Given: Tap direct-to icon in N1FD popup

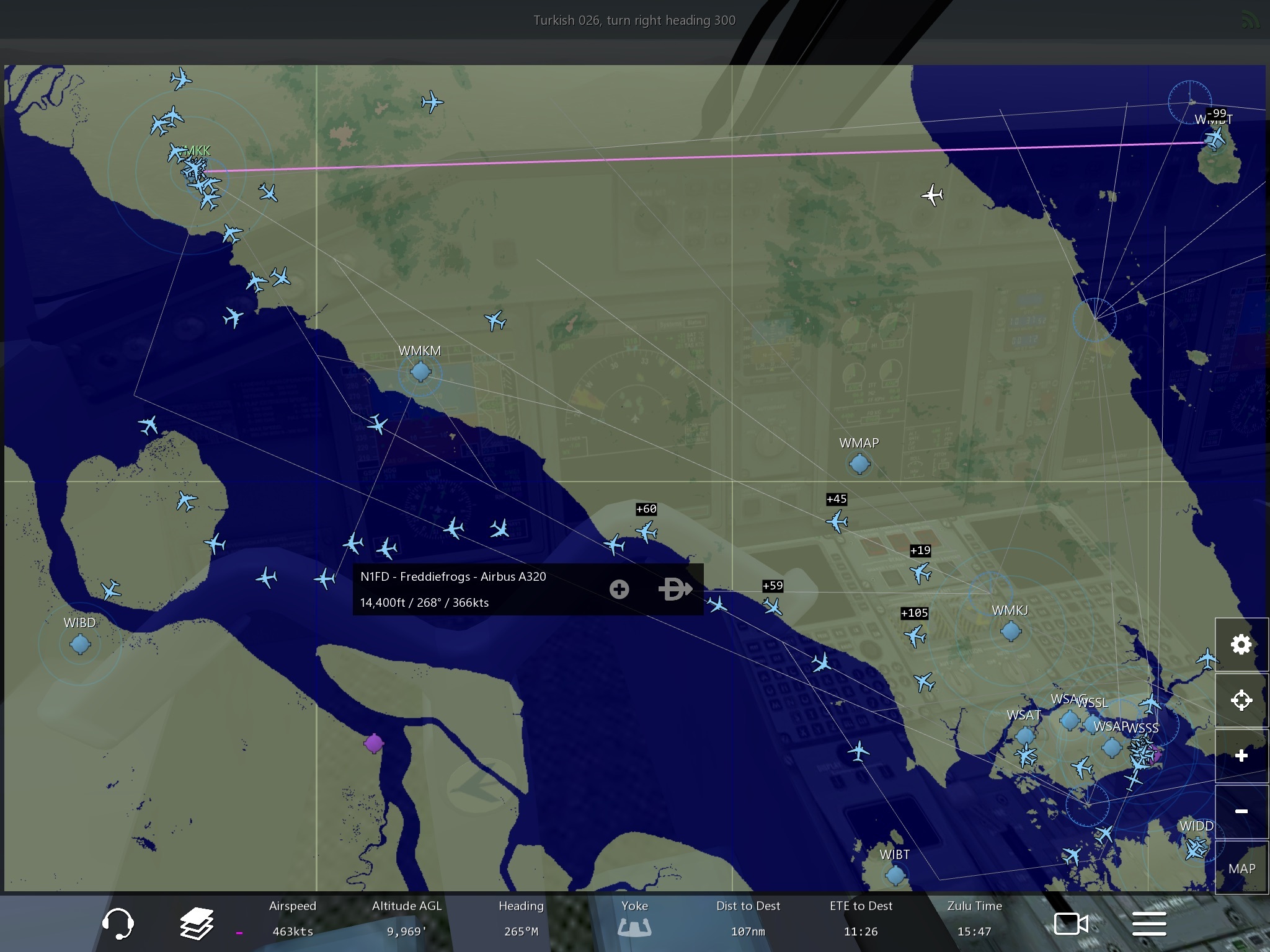Looking at the screenshot, I should pyautogui.click(x=674, y=589).
